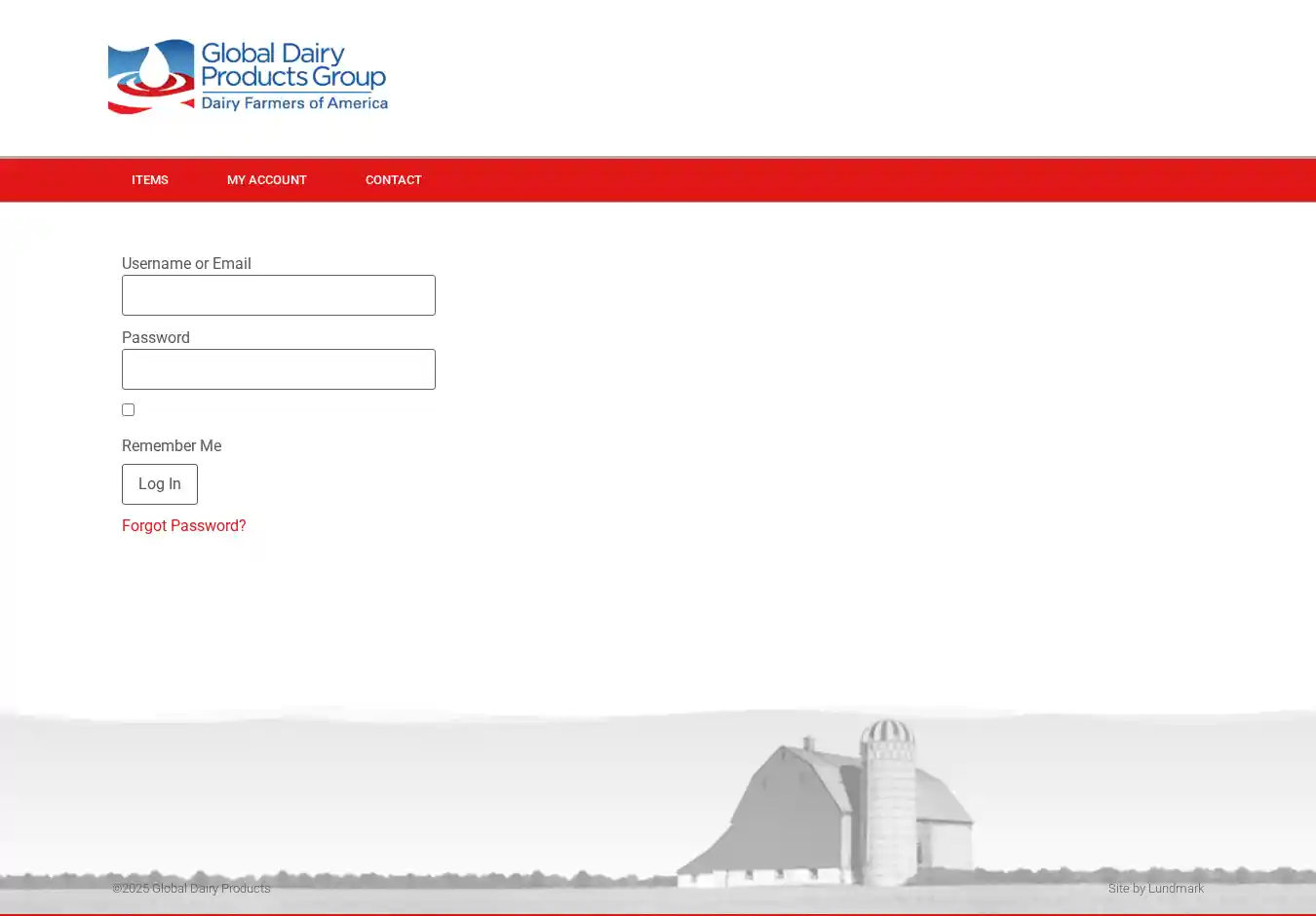Click the Dairy Farmers of America tagline
The height and width of the screenshot is (916, 1316).
[x=294, y=103]
